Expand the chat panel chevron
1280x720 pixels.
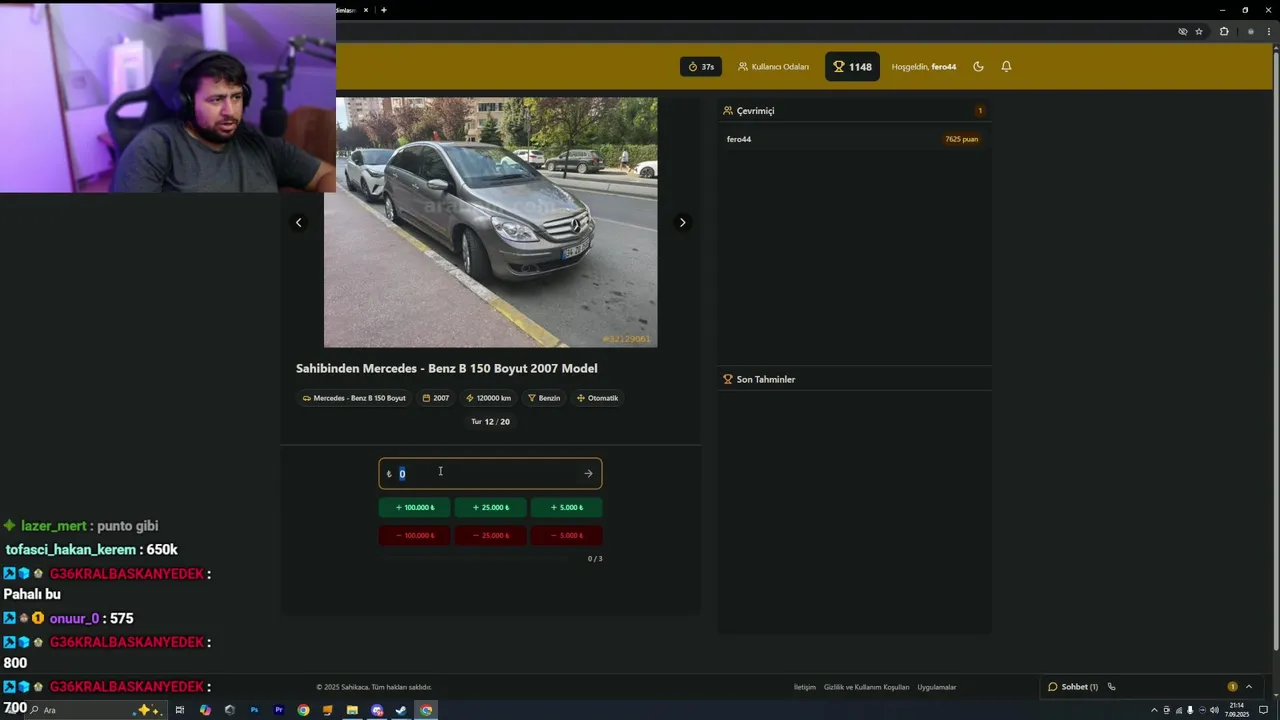[1248, 687]
